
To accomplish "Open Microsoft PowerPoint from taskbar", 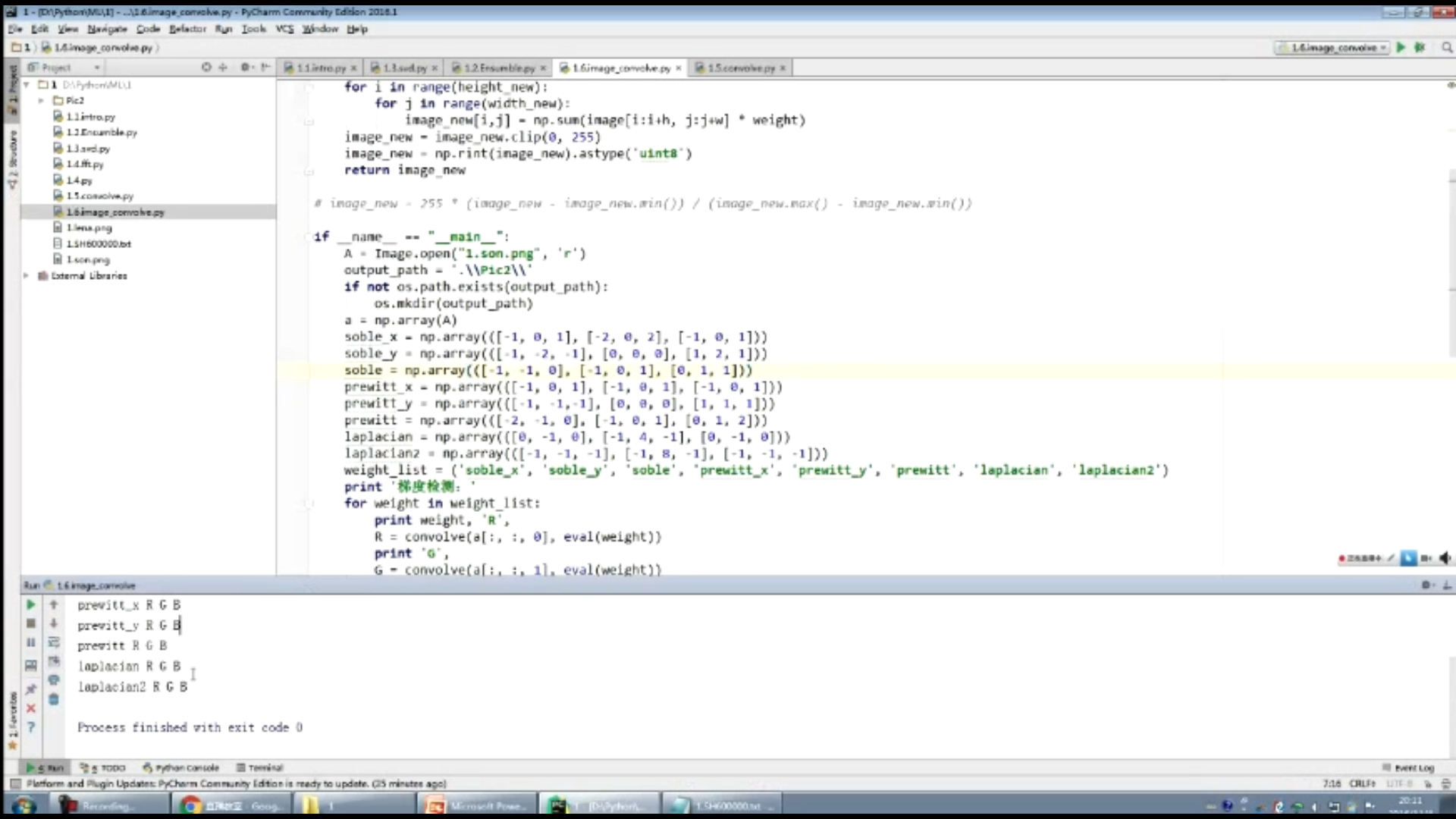I will 478,805.
